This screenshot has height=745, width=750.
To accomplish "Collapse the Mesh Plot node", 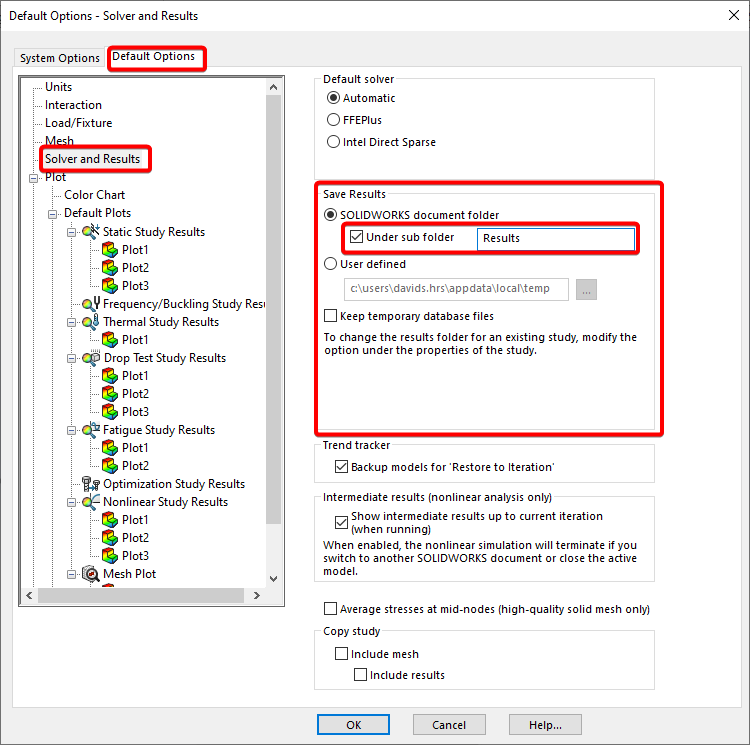I will [71, 574].
